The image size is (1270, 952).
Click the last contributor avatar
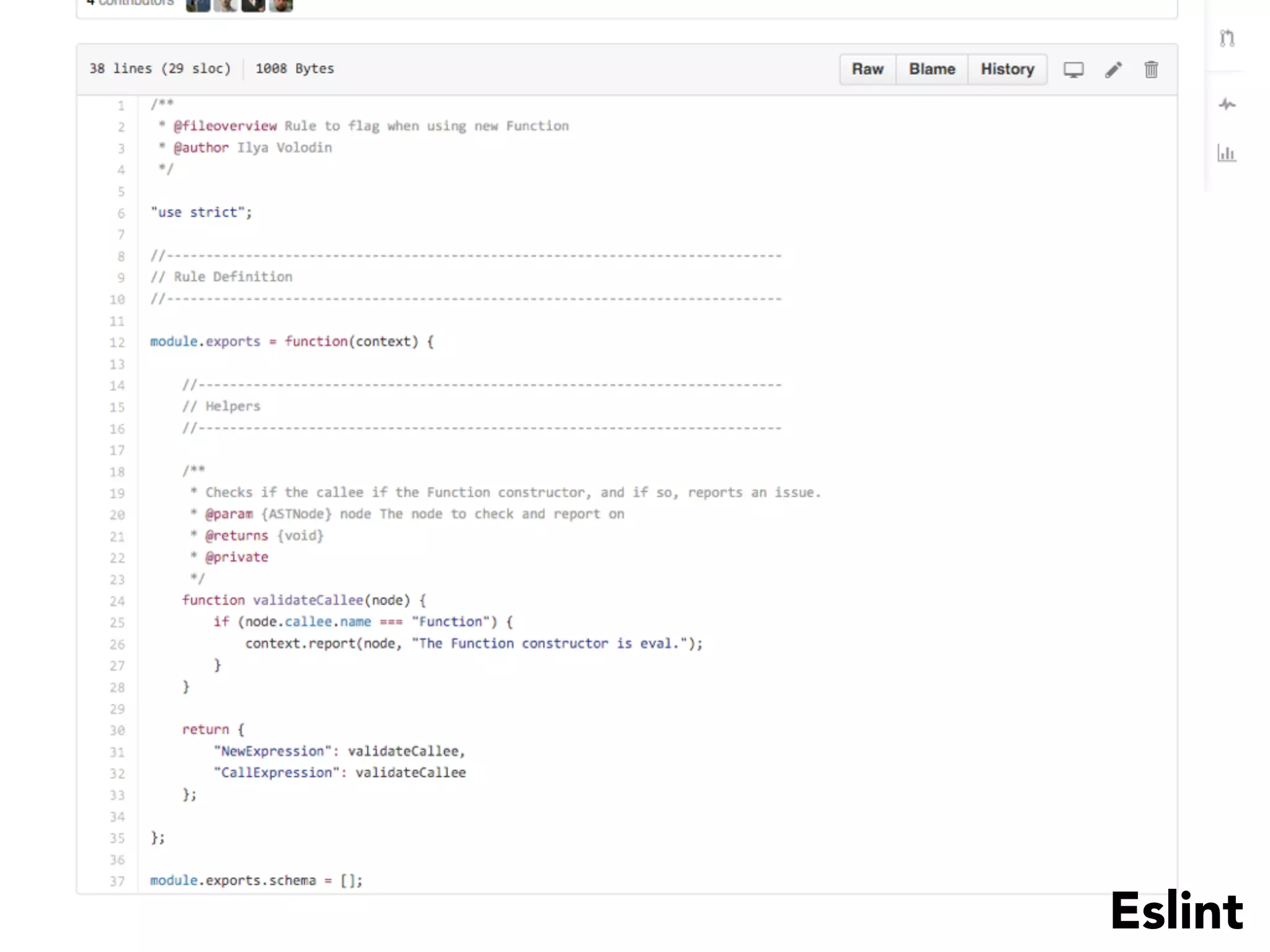point(281,5)
